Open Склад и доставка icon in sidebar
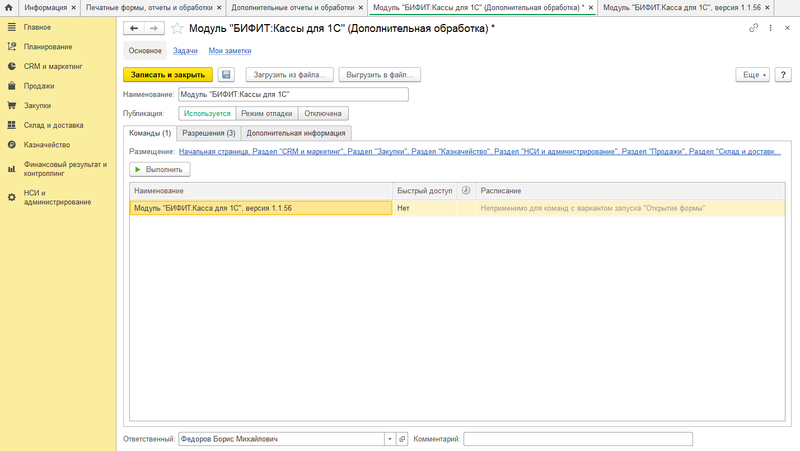The height and width of the screenshot is (451, 800). pyautogui.click(x=12, y=125)
